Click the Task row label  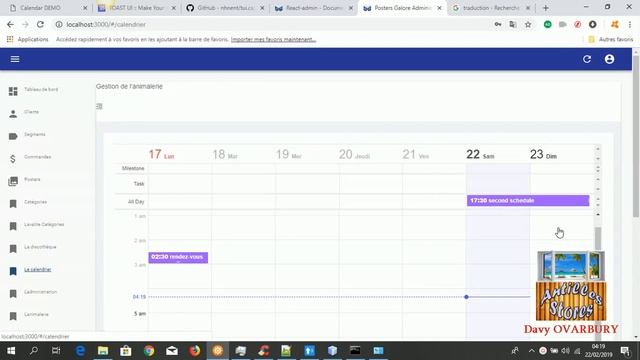point(139,184)
